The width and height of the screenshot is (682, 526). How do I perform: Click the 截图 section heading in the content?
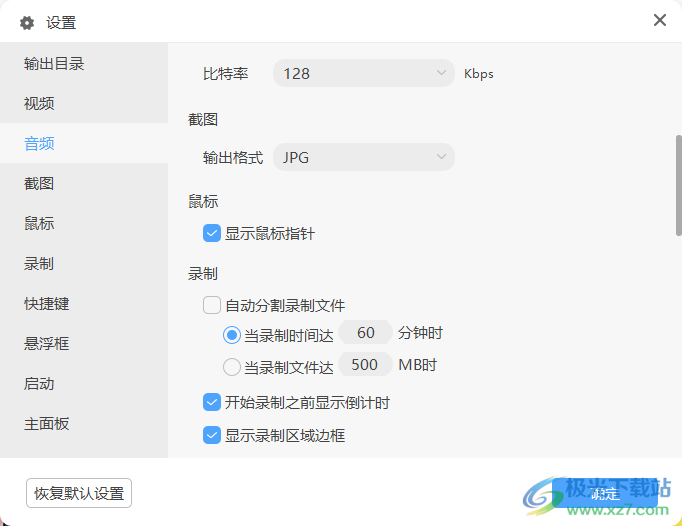coord(203,119)
